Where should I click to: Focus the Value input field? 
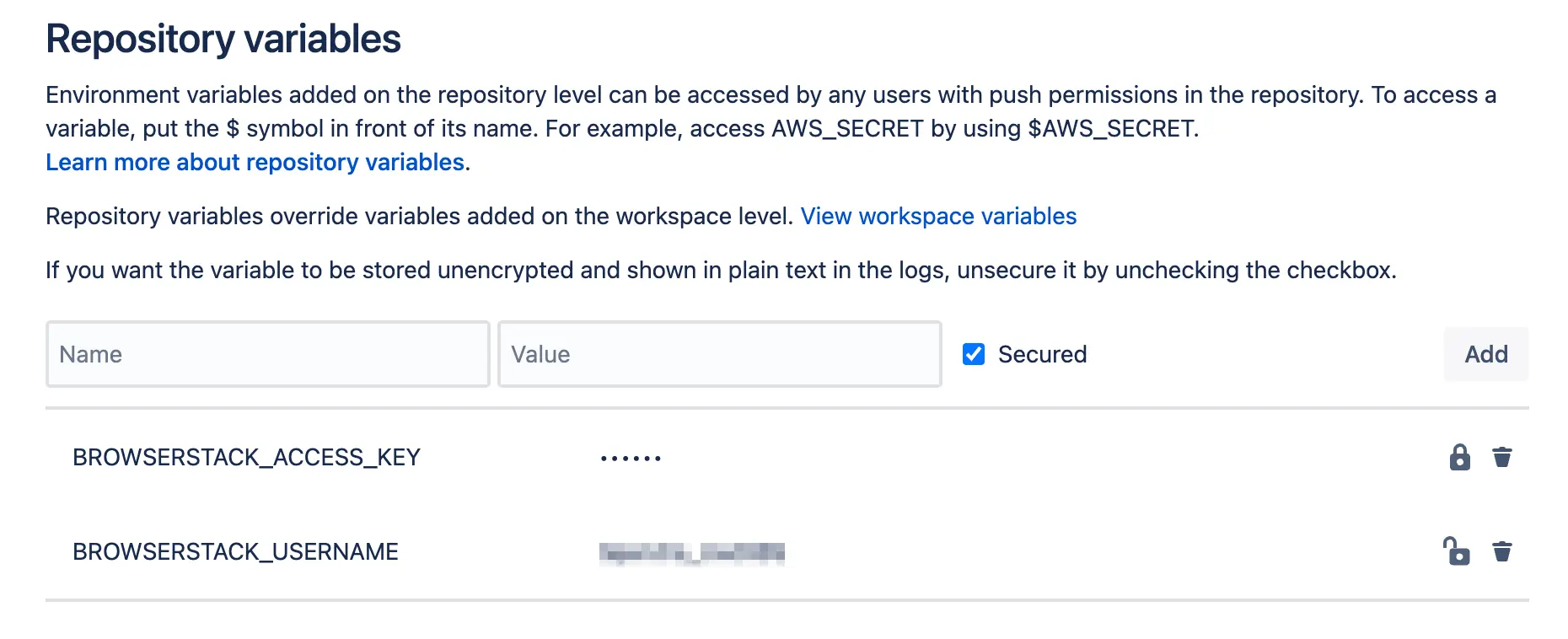pyautogui.click(x=719, y=354)
